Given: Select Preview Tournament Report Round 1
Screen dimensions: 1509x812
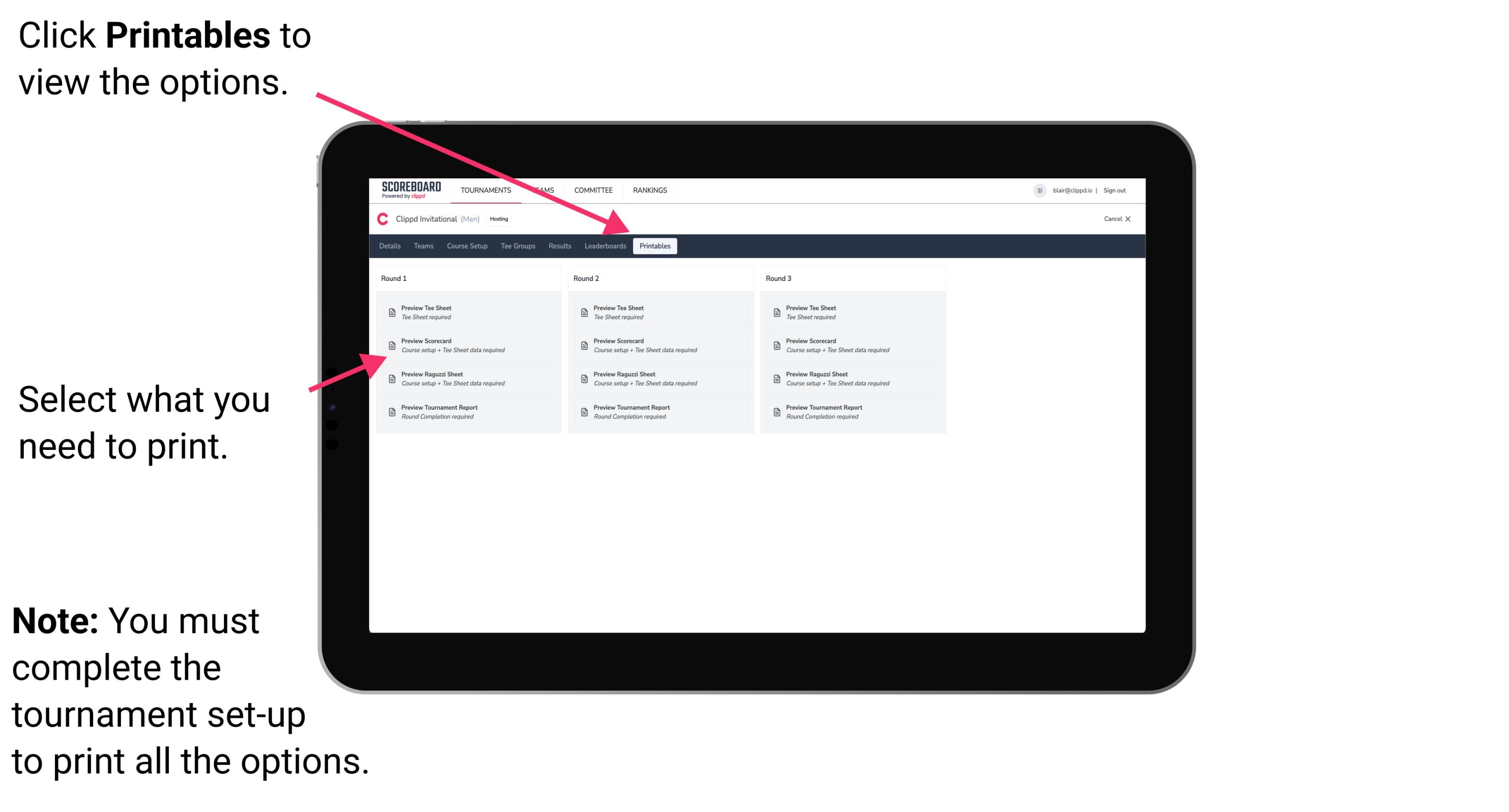Looking at the screenshot, I should coord(464,412).
